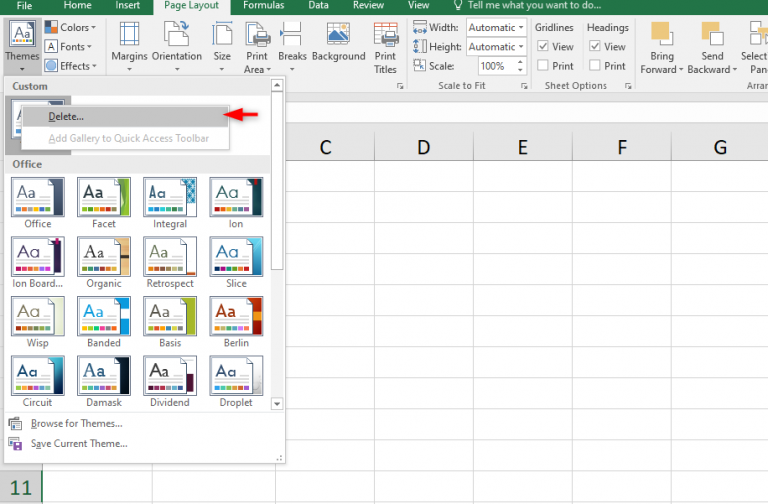The width and height of the screenshot is (768, 504).
Task: Select column C header
Action: tap(326, 146)
